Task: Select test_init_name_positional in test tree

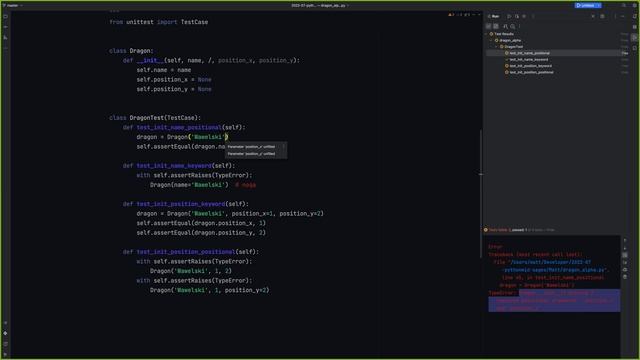Action: pyautogui.click(x=529, y=53)
